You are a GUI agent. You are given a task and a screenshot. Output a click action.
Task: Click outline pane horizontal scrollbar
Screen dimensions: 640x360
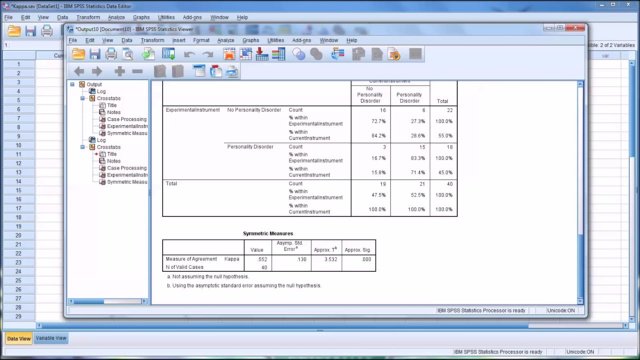(x=108, y=301)
